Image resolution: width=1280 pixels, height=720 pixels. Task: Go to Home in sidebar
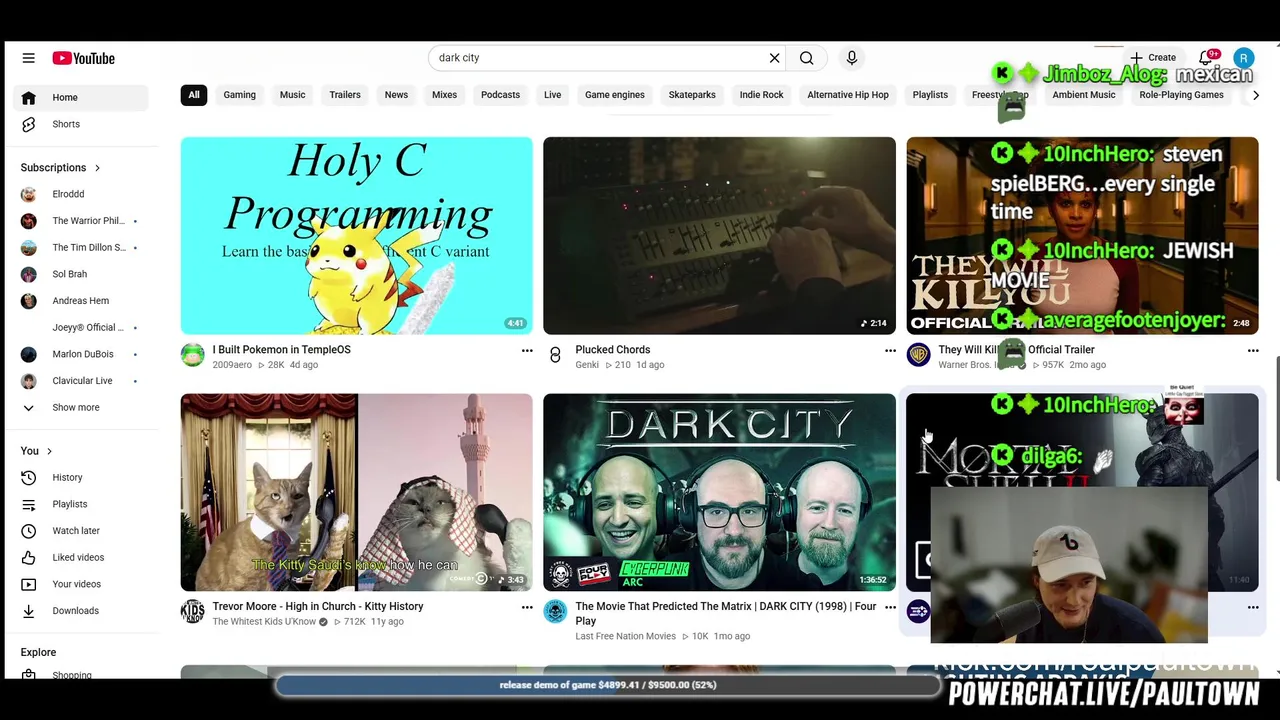click(x=81, y=97)
